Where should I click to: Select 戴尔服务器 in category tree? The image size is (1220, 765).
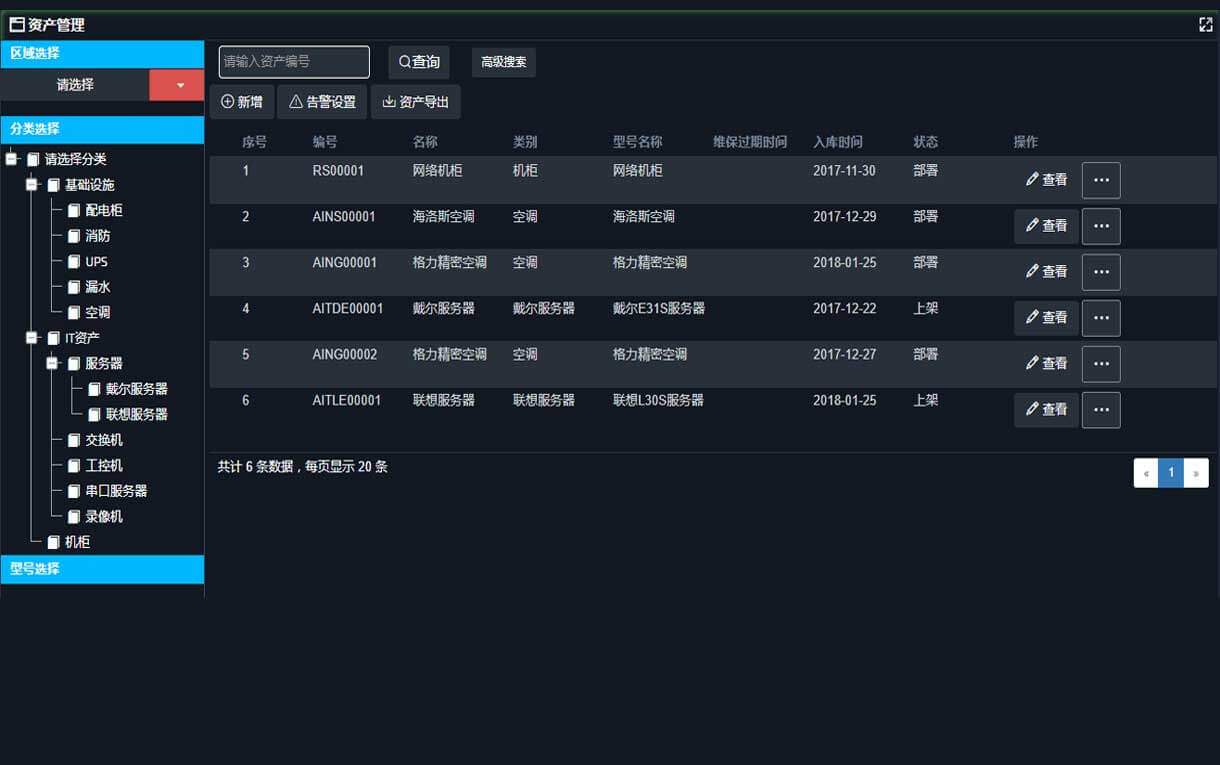click(137, 389)
